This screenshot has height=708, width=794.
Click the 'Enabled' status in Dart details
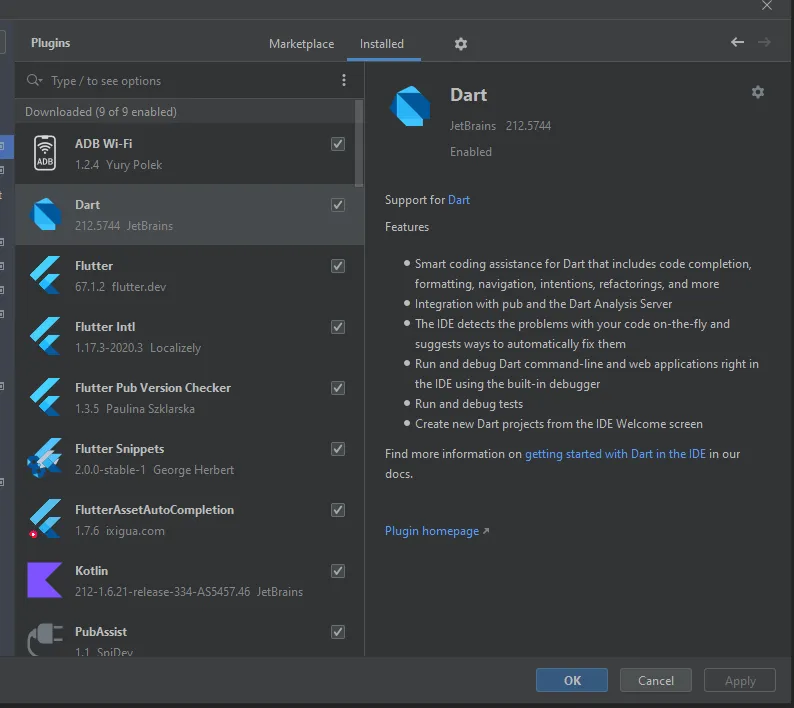[x=470, y=152]
